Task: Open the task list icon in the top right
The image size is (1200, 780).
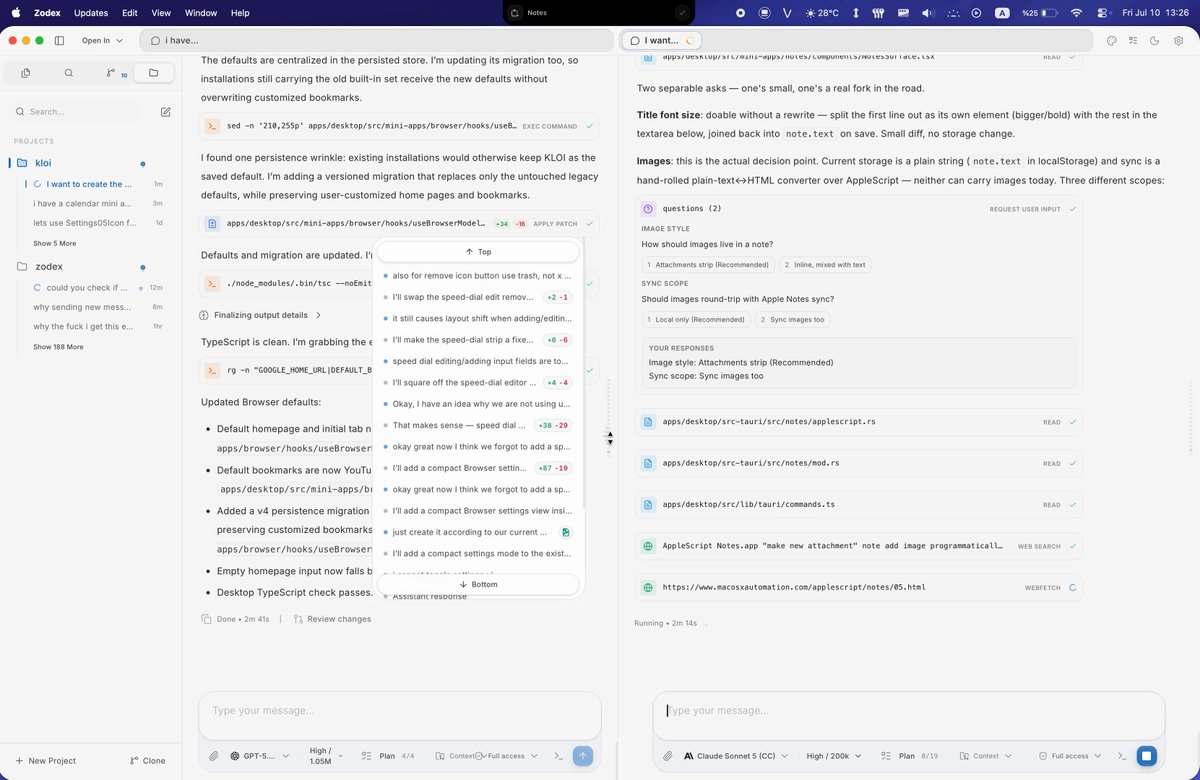Action: coord(1134,40)
